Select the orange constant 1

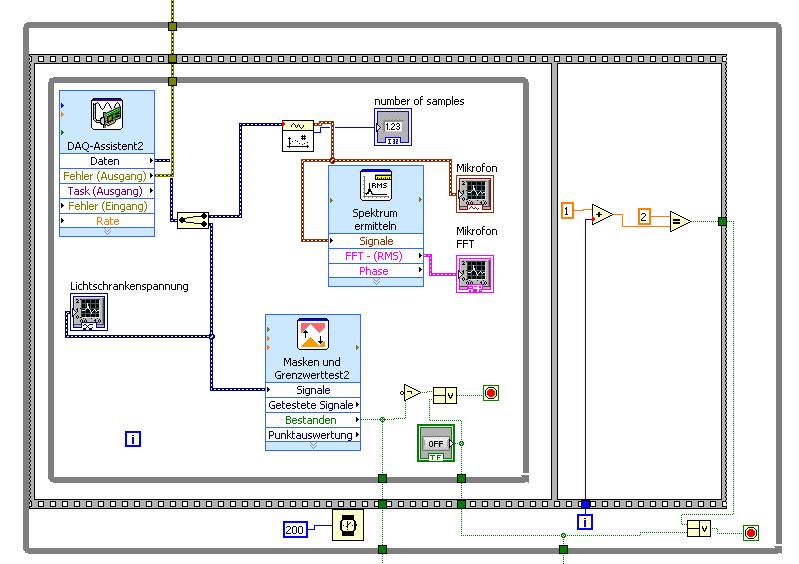567,210
